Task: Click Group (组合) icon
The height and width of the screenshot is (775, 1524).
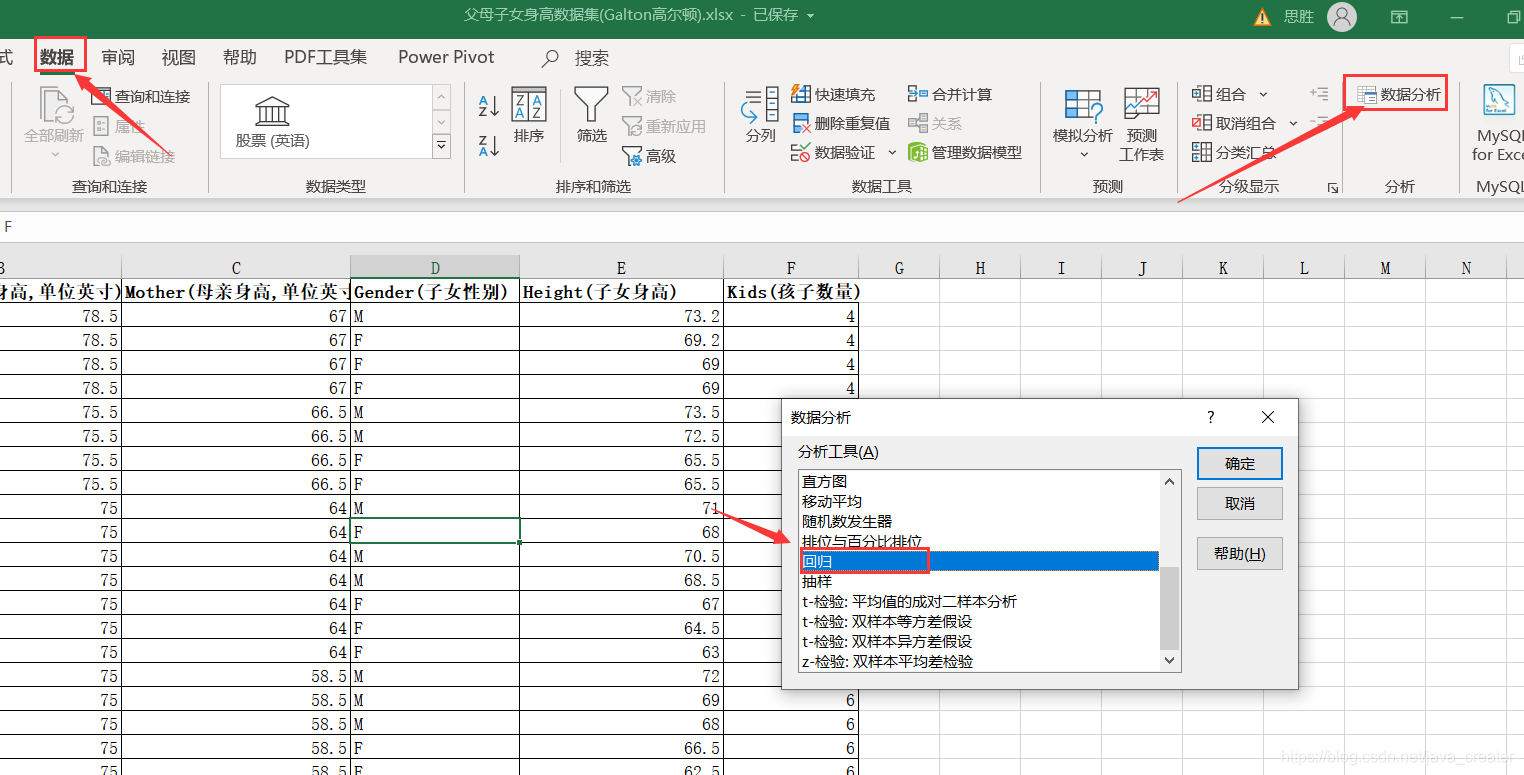Action: (x=1202, y=94)
